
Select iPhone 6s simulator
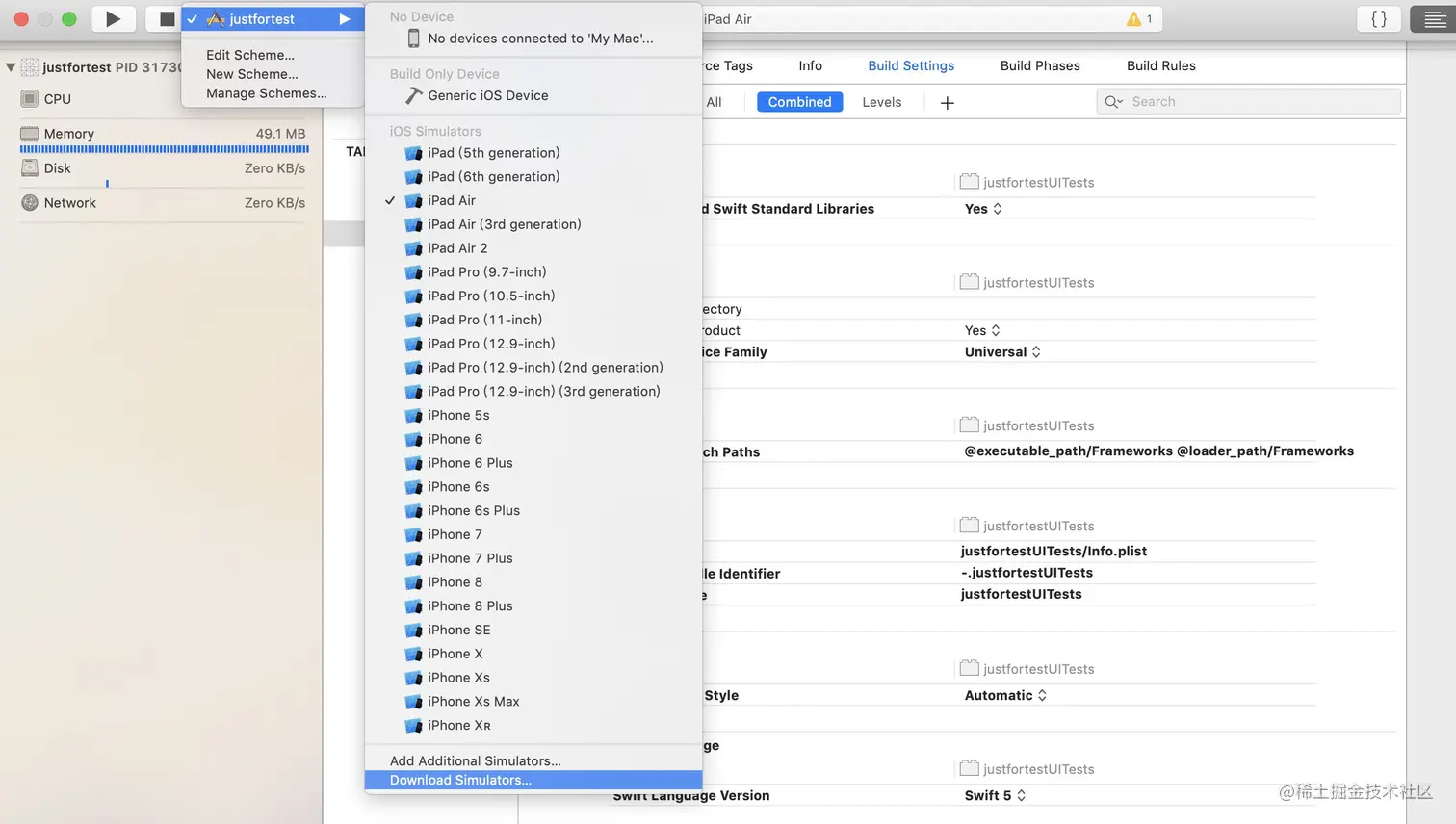coord(533,487)
